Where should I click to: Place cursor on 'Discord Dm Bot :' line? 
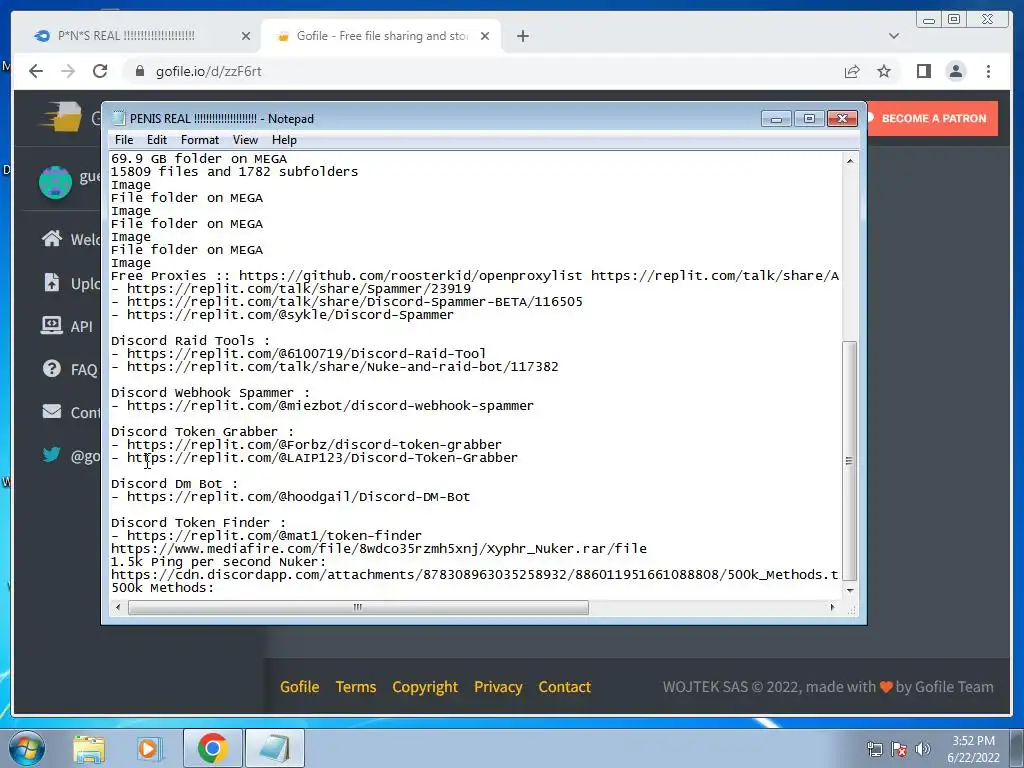click(174, 484)
